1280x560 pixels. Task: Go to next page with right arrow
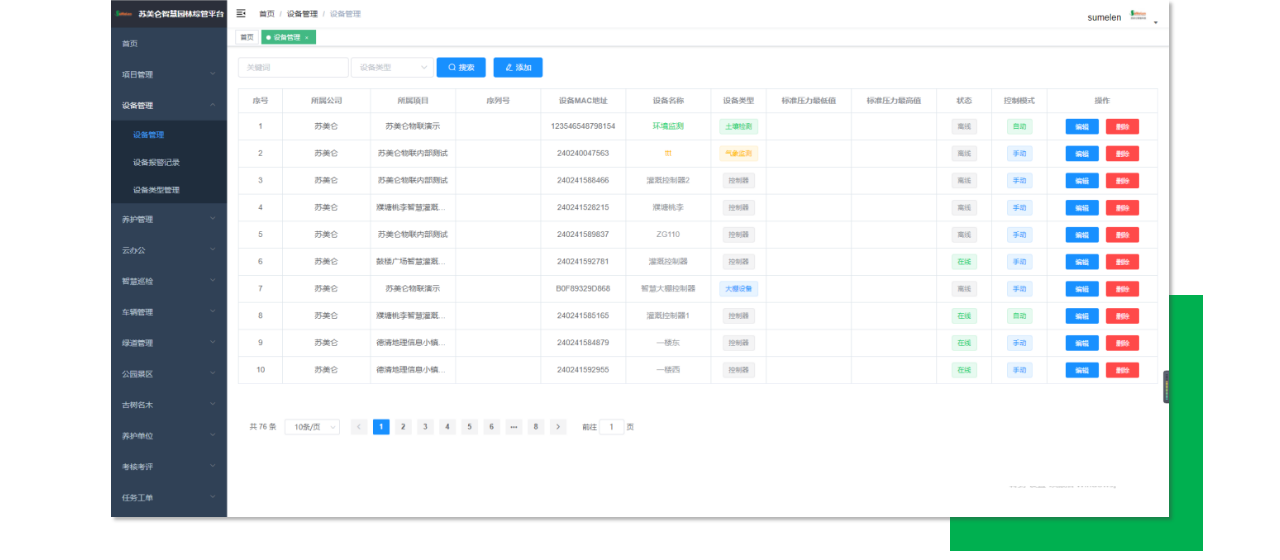(x=558, y=427)
